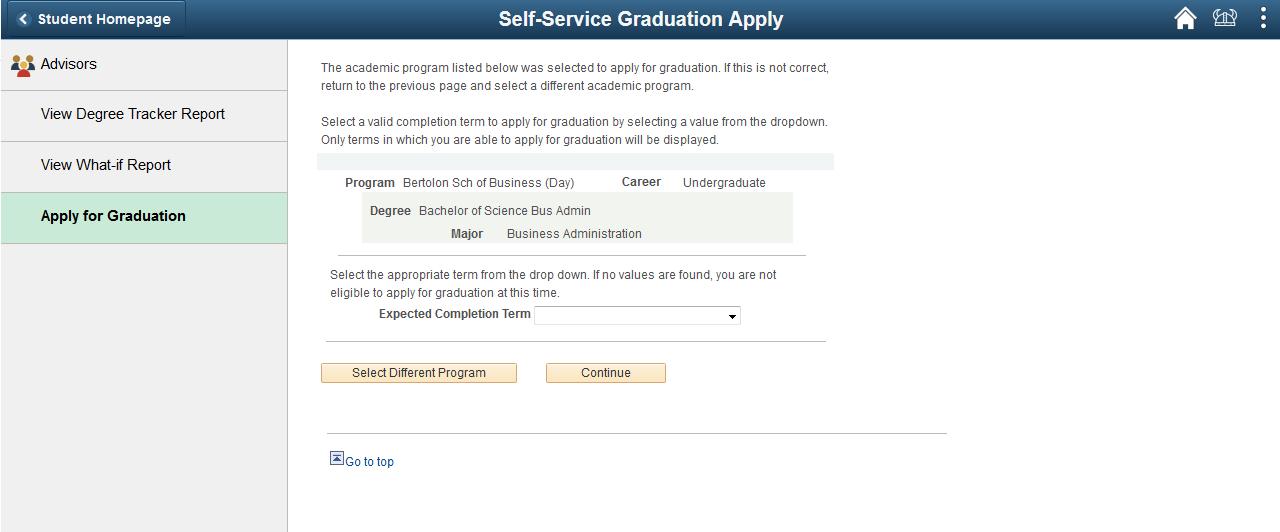Viewport: 1280px width, 532px height.
Task: Click the Go to top arrow icon
Action: [x=337, y=458]
